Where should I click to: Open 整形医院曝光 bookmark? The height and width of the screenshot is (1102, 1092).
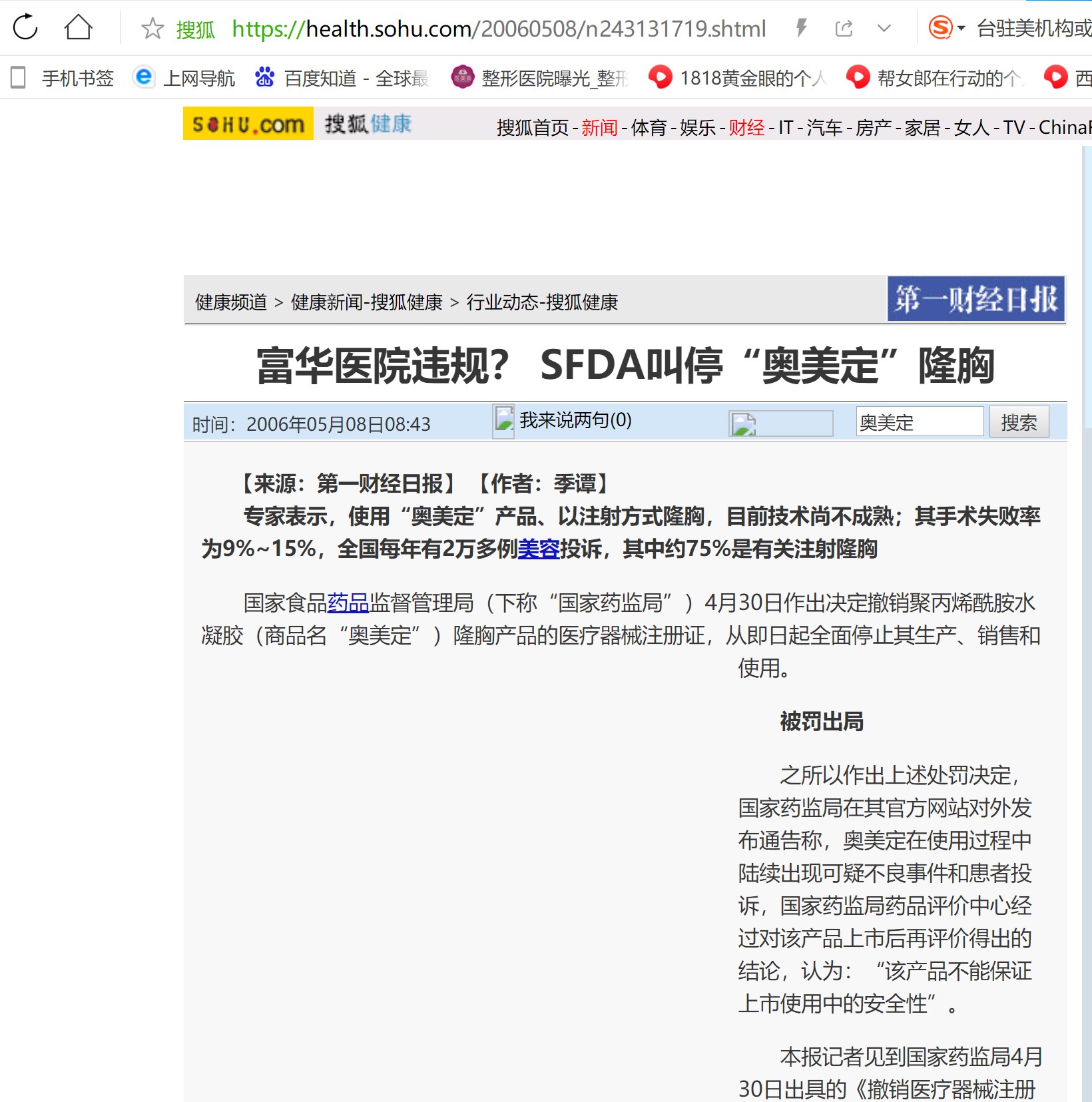540,78
